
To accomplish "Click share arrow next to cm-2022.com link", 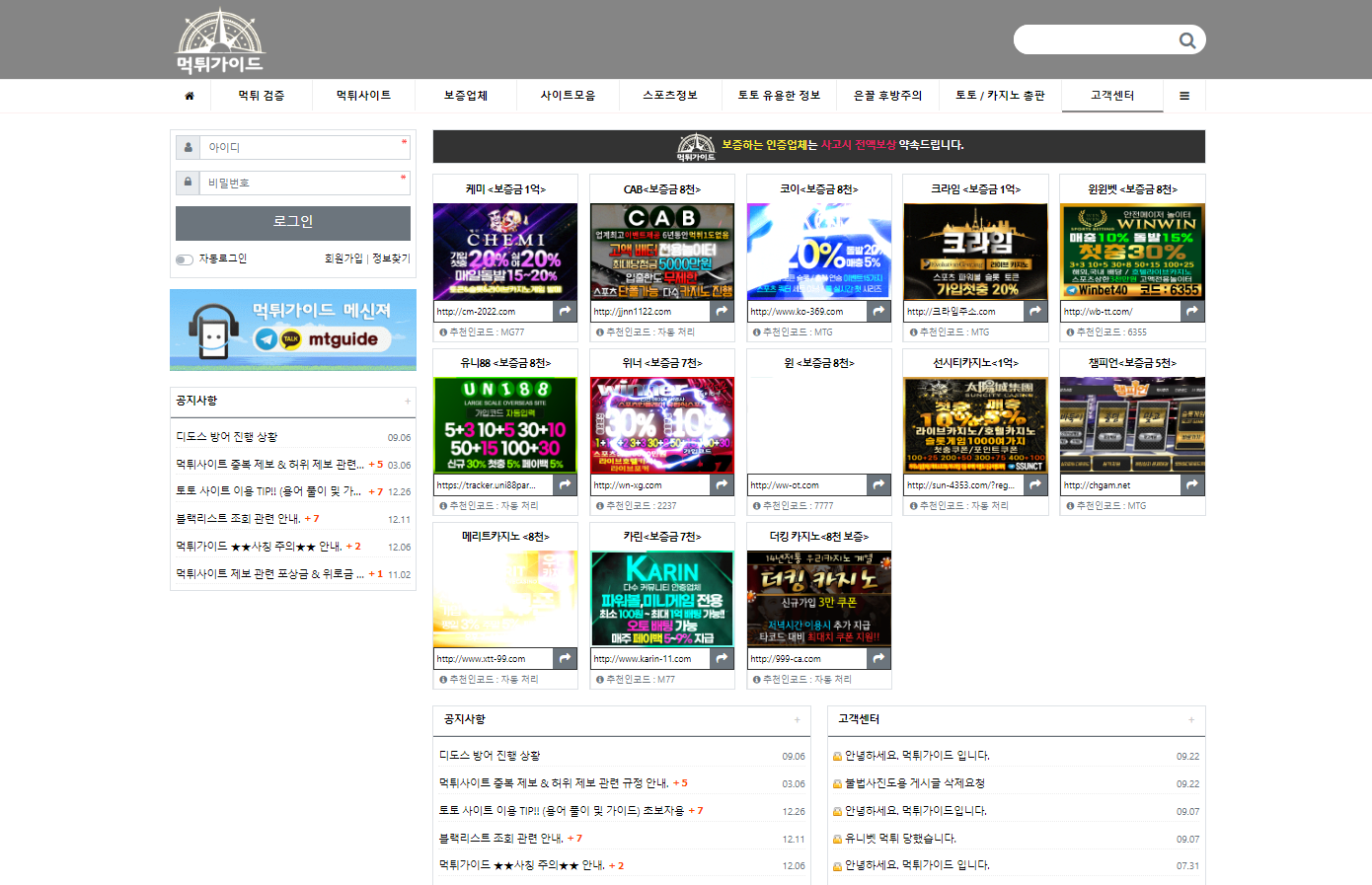I will click(x=565, y=311).
